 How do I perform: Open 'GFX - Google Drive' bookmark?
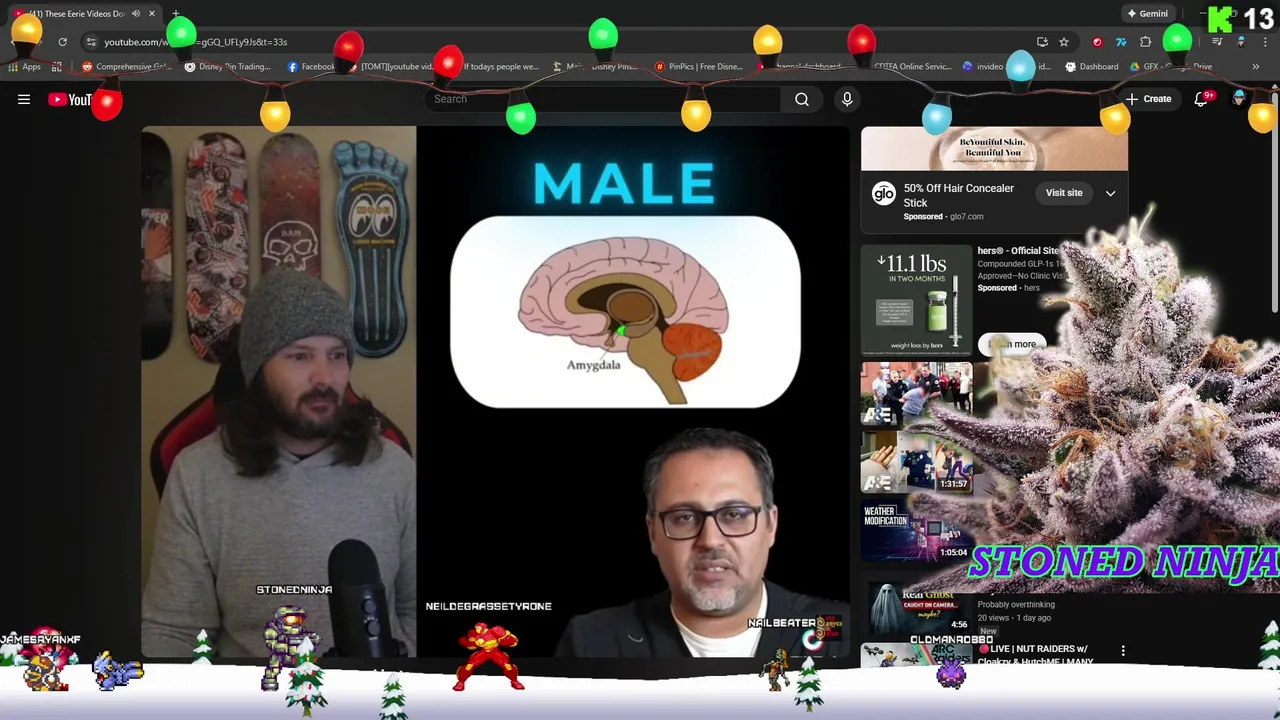(x=1172, y=67)
